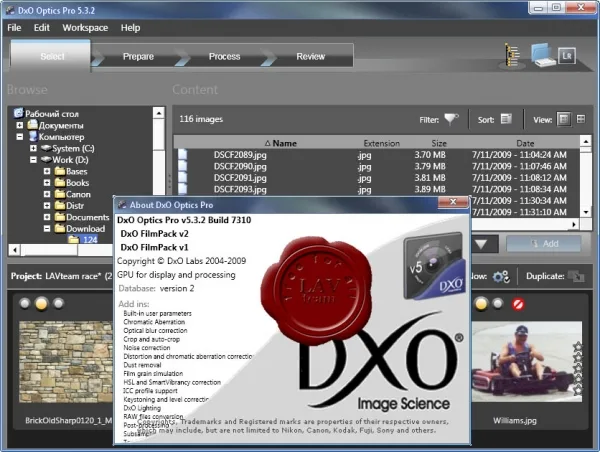Open the Edit menu
This screenshot has width=600, height=452.
pos(42,28)
